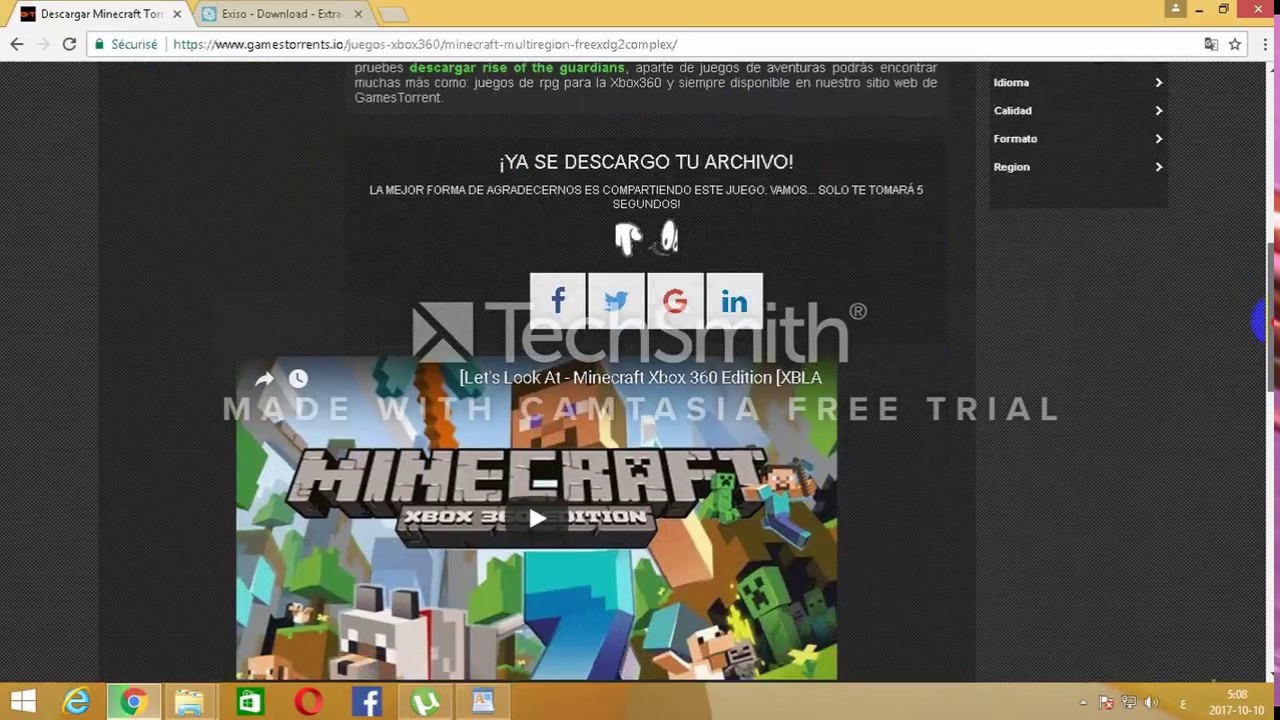This screenshot has height=720, width=1280.
Task: Open the Chrome user profile button
Action: (1175, 9)
